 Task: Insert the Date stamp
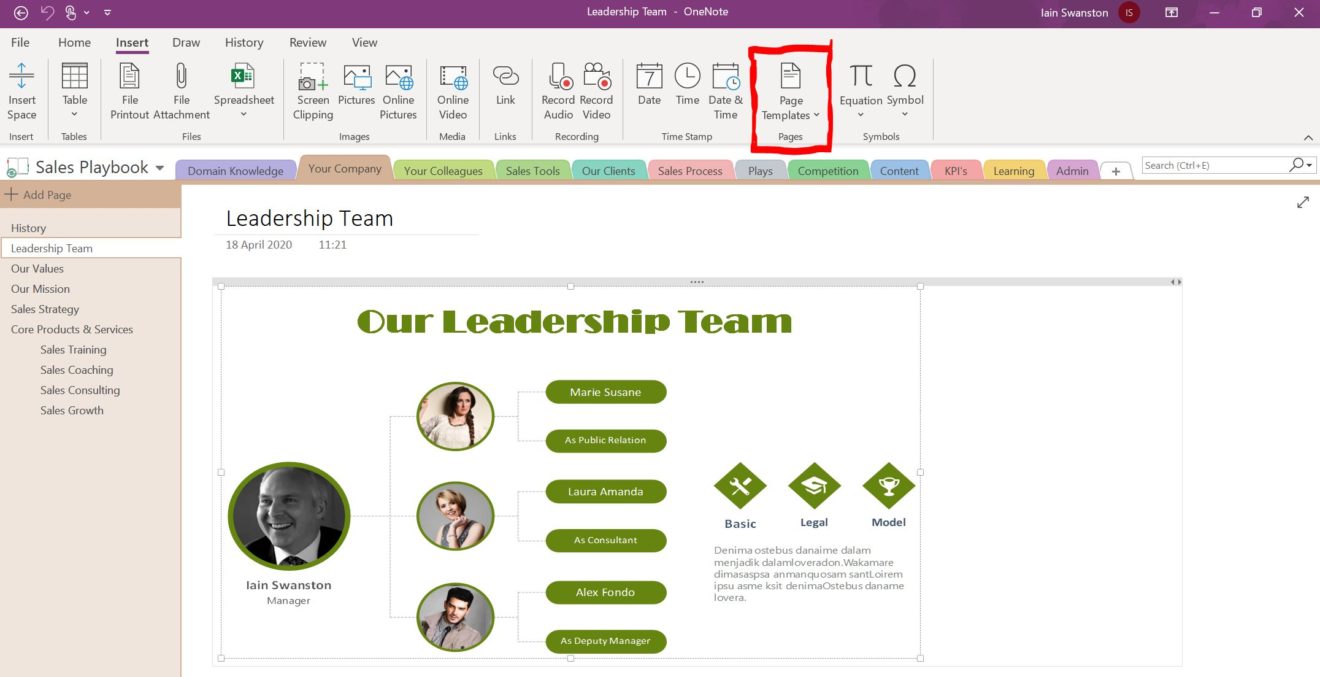pyautogui.click(x=649, y=78)
